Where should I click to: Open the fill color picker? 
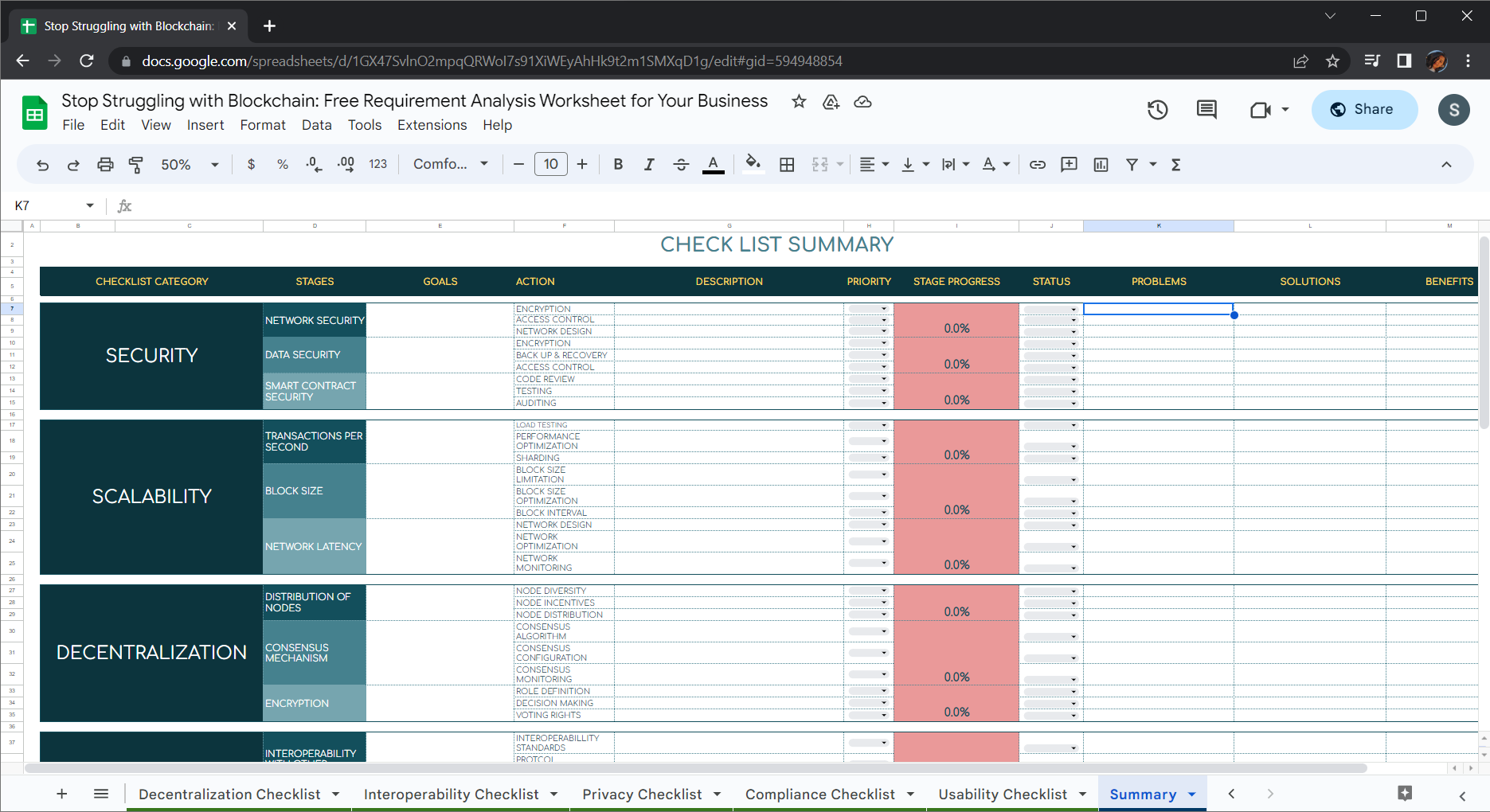[753, 165]
